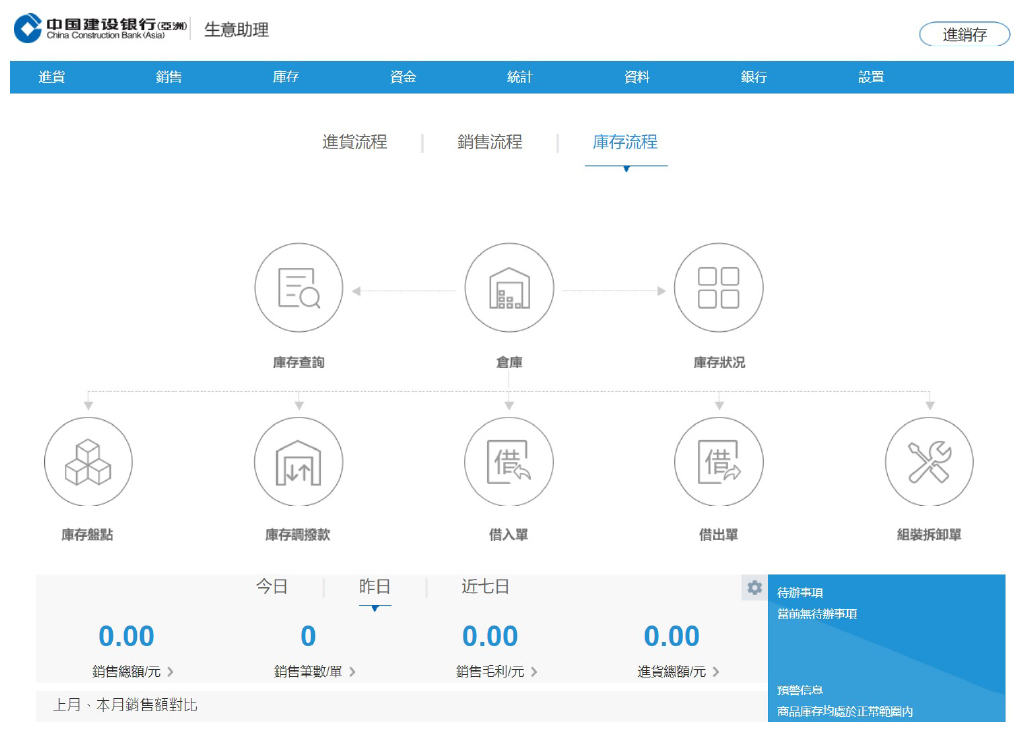
Task: Open the 資金 menu
Action: tap(403, 77)
